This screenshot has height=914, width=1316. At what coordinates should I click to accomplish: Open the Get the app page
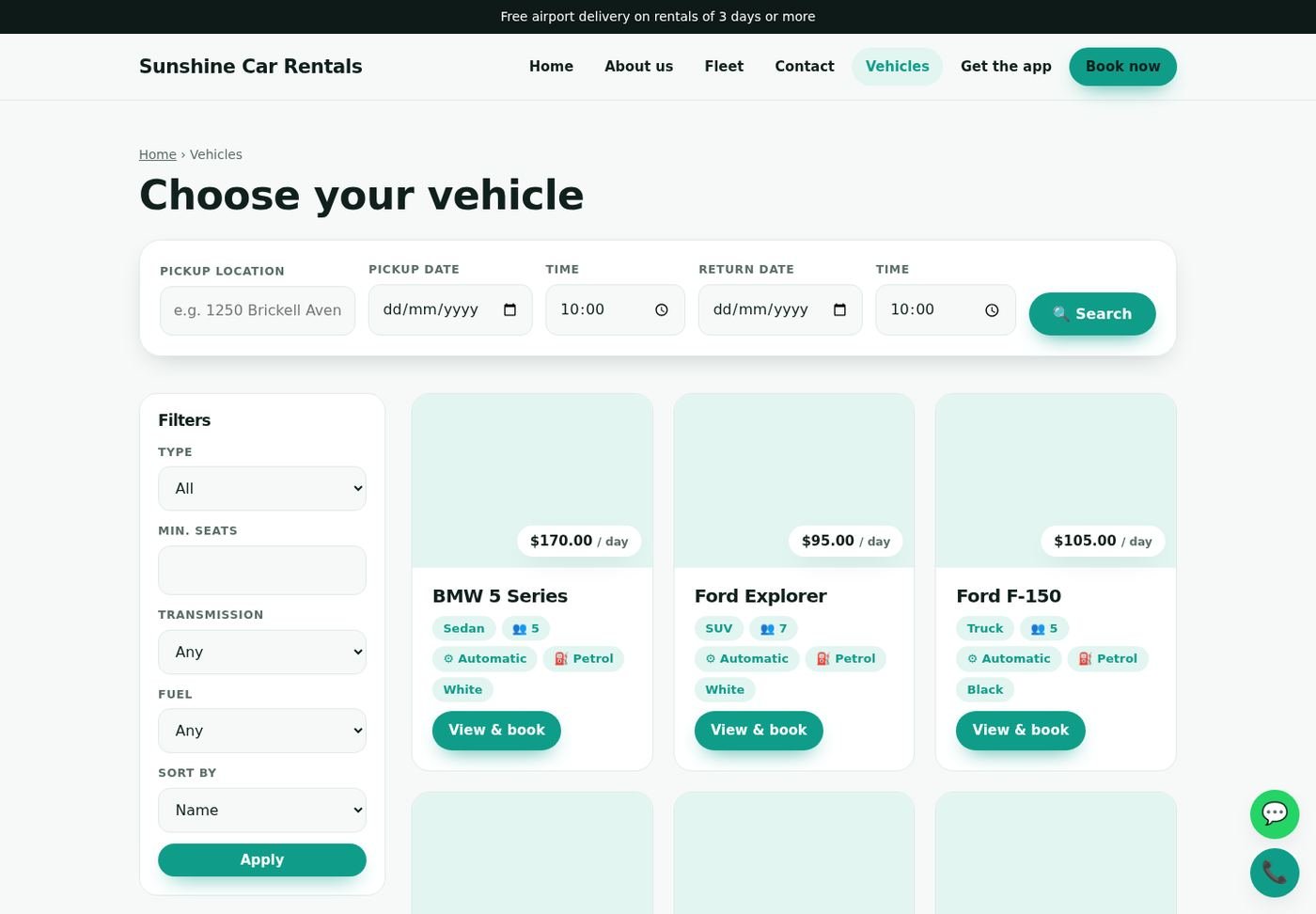pos(1006,67)
